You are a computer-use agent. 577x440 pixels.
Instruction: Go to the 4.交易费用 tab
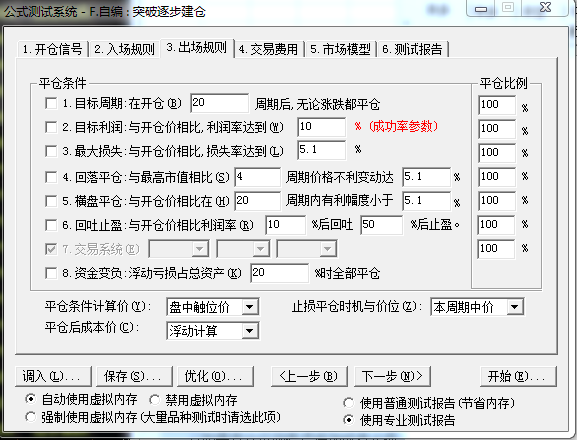[x=268, y=49]
